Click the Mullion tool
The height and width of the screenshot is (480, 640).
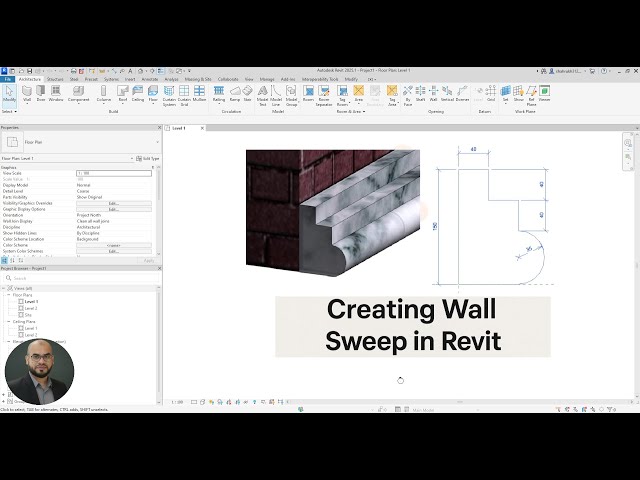(x=199, y=94)
